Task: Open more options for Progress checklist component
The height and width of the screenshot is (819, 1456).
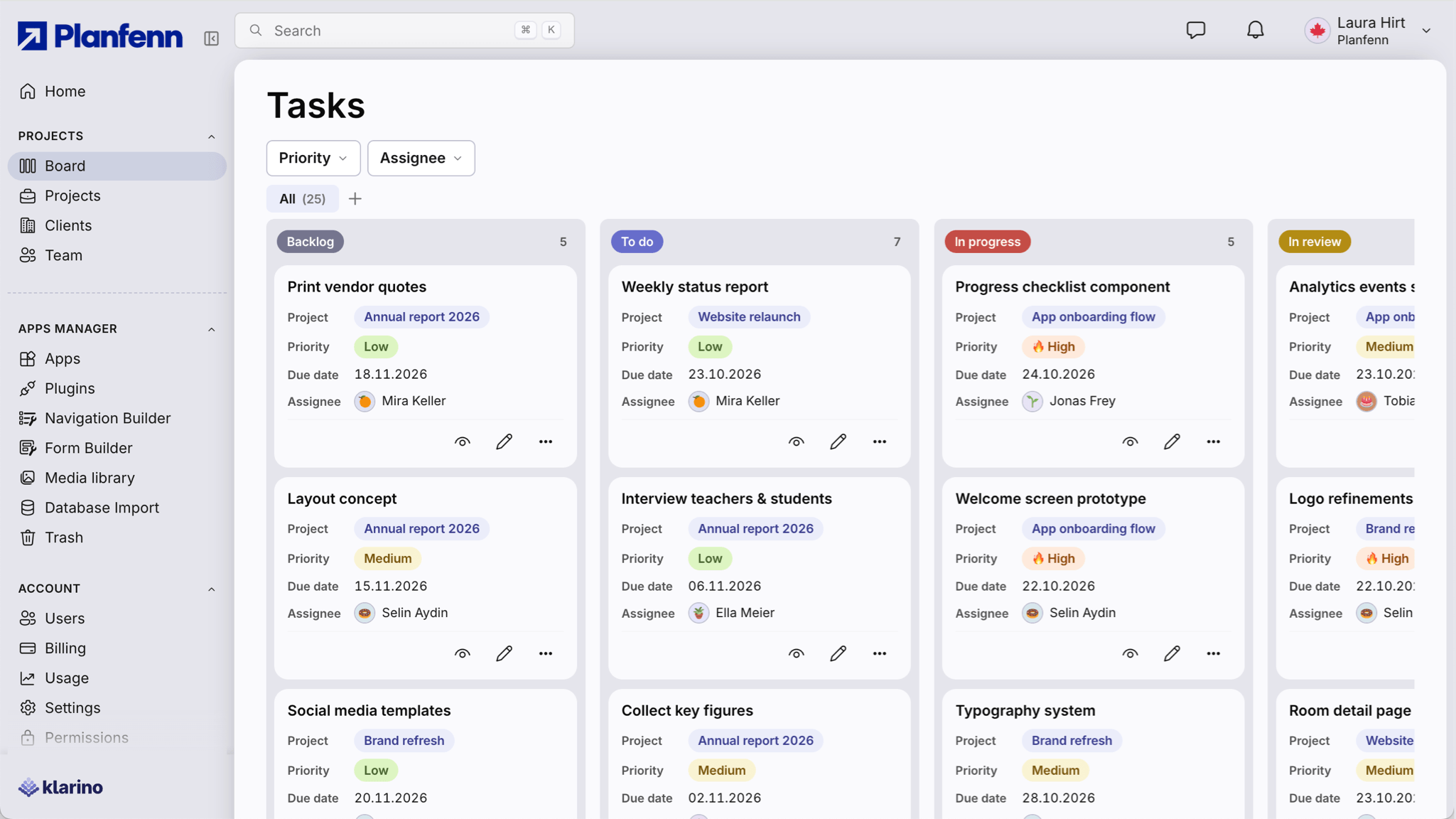Action: click(x=1214, y=441)
